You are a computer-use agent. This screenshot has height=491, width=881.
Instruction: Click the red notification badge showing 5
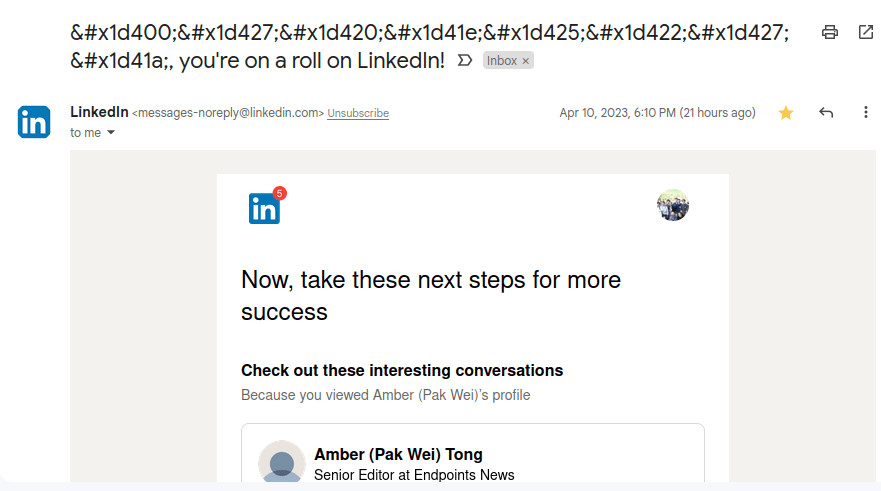tap(279, 193)
